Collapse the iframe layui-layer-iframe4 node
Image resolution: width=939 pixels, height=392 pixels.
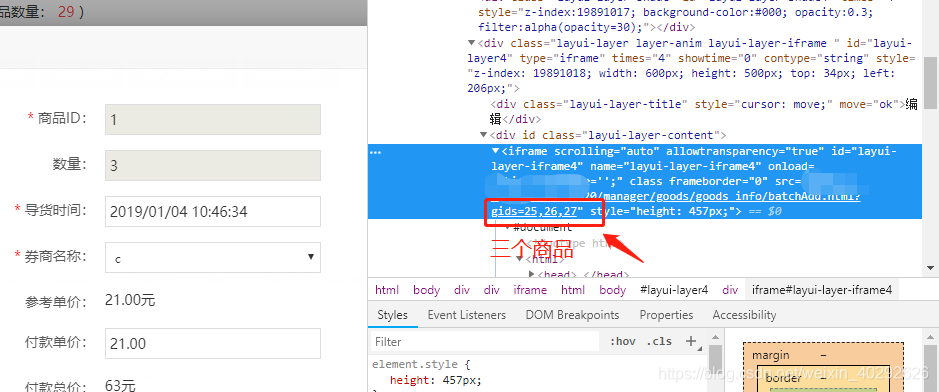(x=495, y=151)
